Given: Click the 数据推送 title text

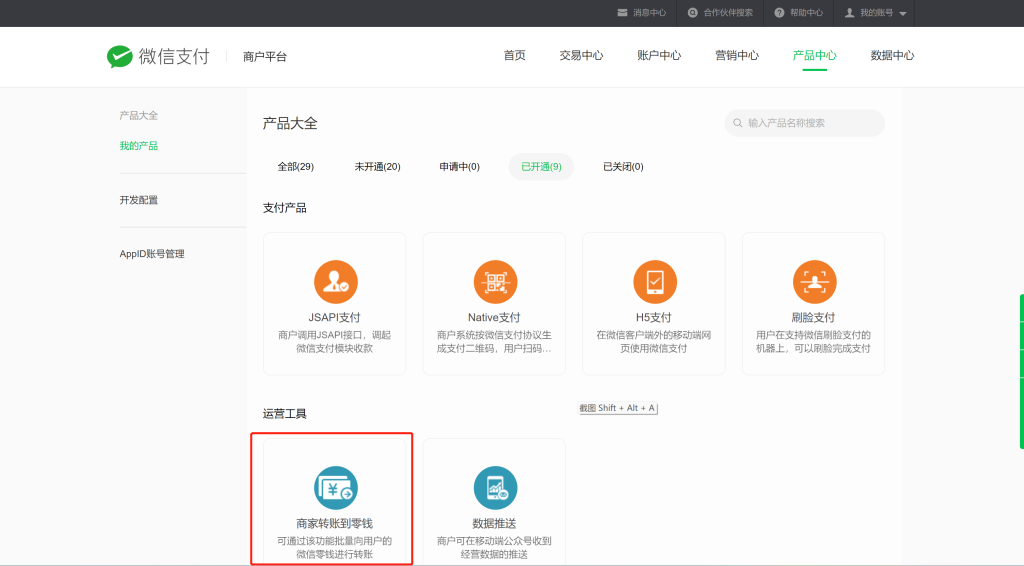Looking at the screenshot, I should click(x=494, y=524).
